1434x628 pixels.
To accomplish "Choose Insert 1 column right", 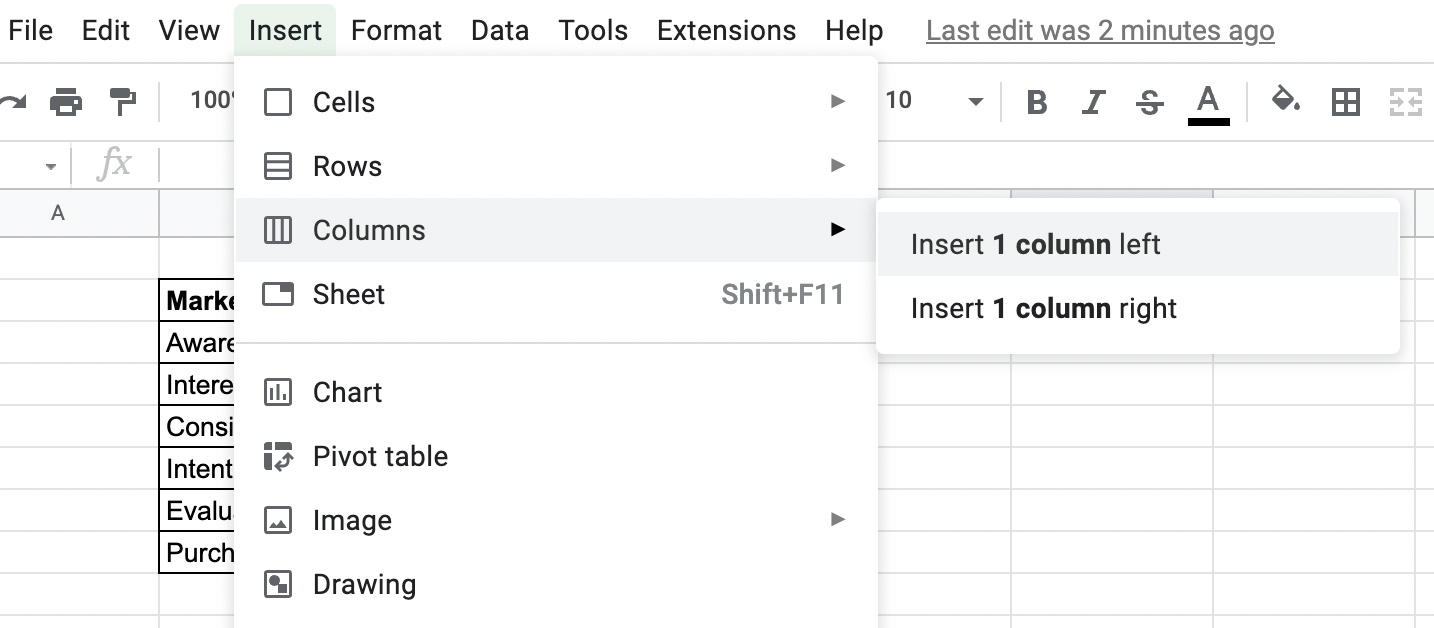I will (1044, 309).
